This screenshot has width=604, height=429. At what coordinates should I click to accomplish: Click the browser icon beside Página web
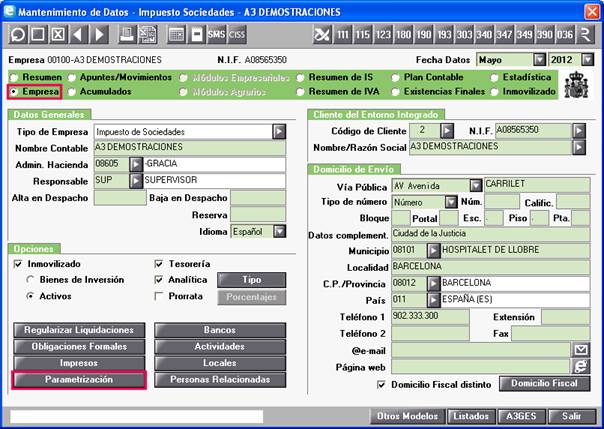[581, 367]
